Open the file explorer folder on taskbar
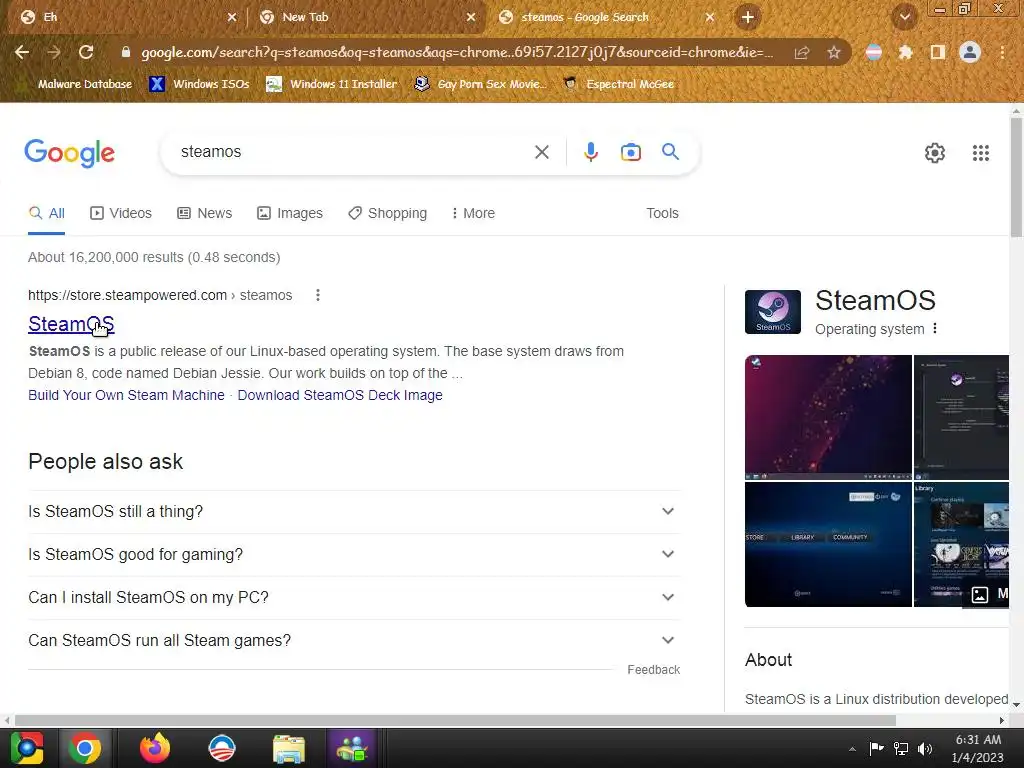This screenshot has width=1024, height=768. pyautogui.click(x=289, y=749)
